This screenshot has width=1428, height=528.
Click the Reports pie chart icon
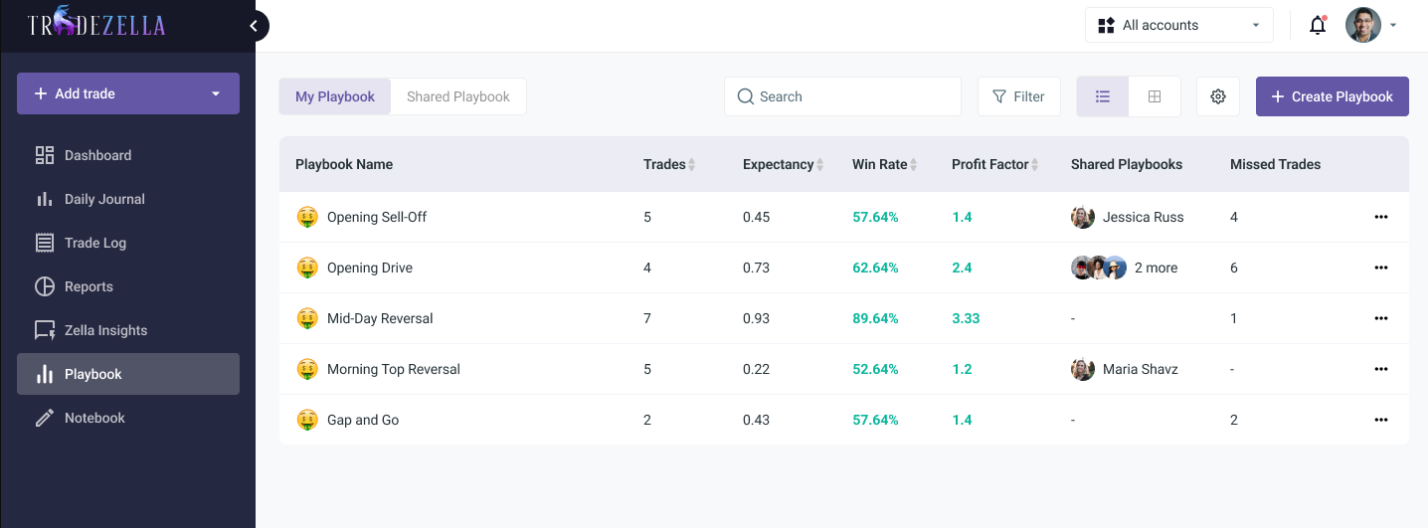tap(44, 287)
